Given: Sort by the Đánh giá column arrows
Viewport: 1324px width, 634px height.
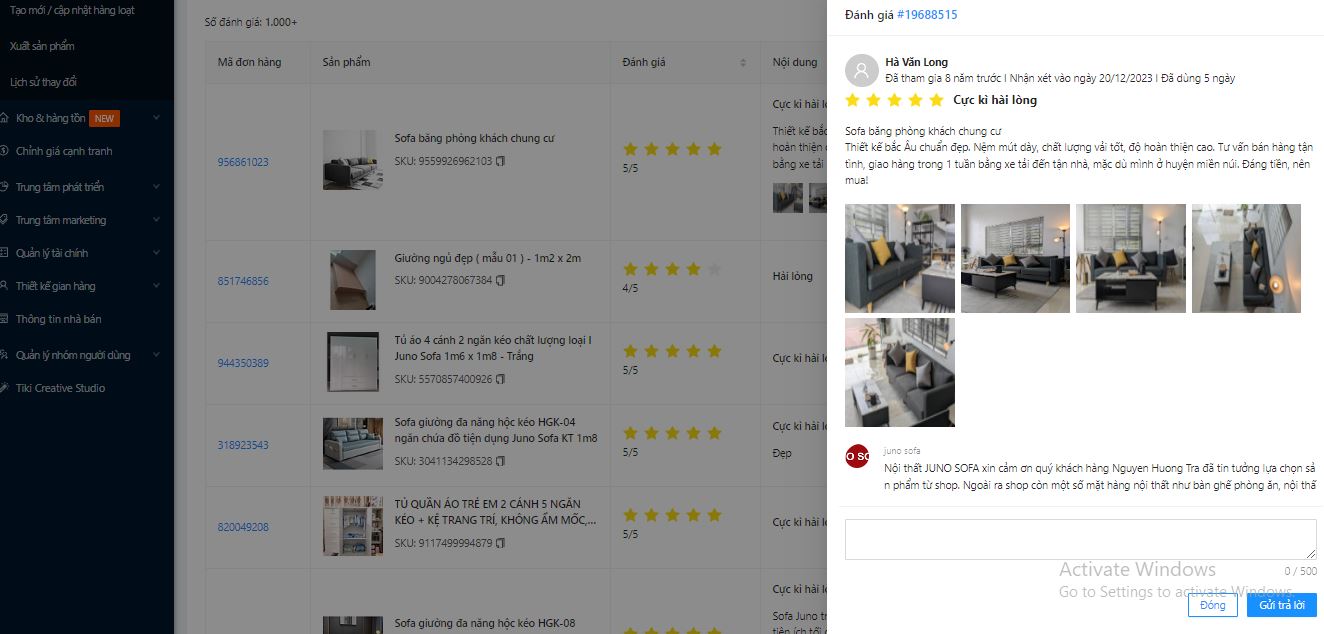Looking at the screenshot, I should [743, 63].
